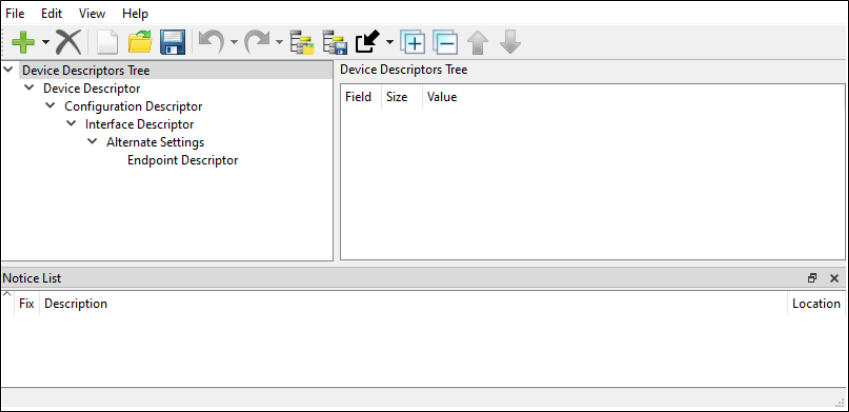Image resolution: width=849 pixels, height=412 pixels.
Task: Click the Collapse All minus-box icon
Action: point(445,43)
